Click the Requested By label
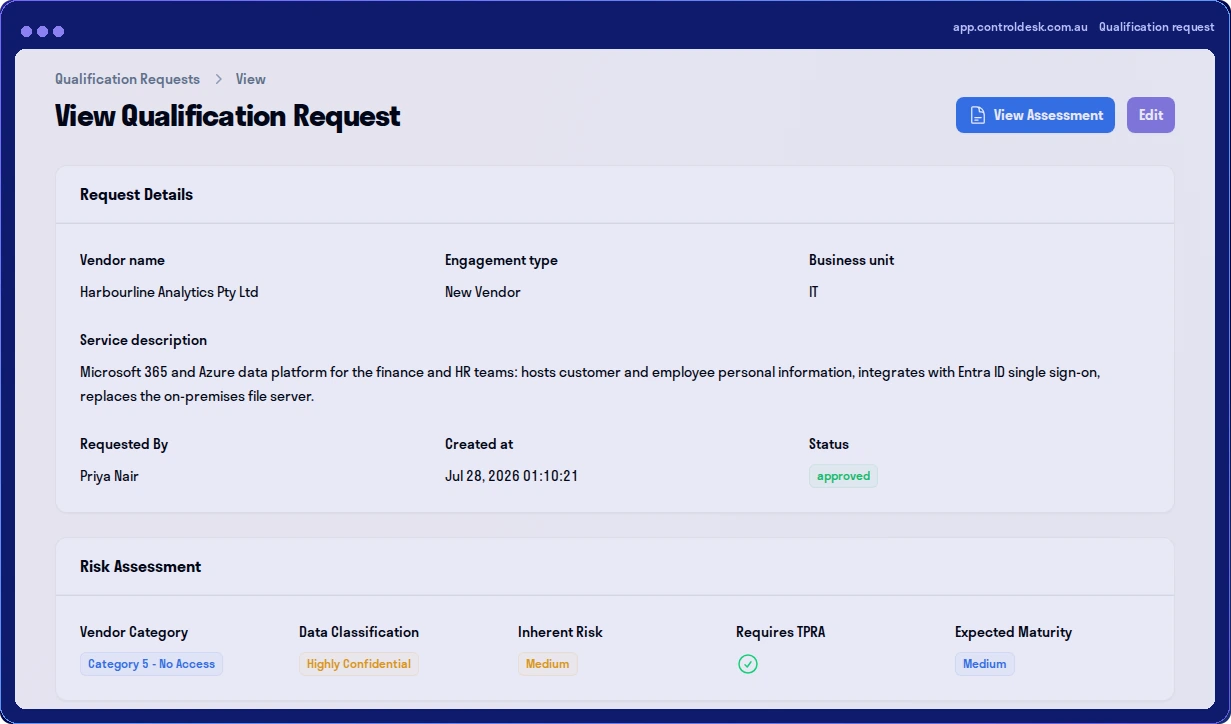Image resolution: width=1231 pixels, height=724 pixels. 124,444
